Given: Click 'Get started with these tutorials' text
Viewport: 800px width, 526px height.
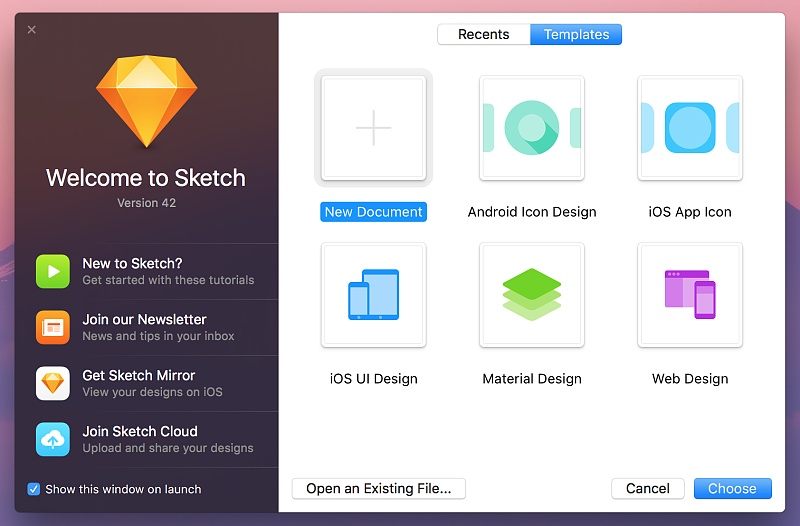Looking at the screenshot, I should [x=168, y=280].
